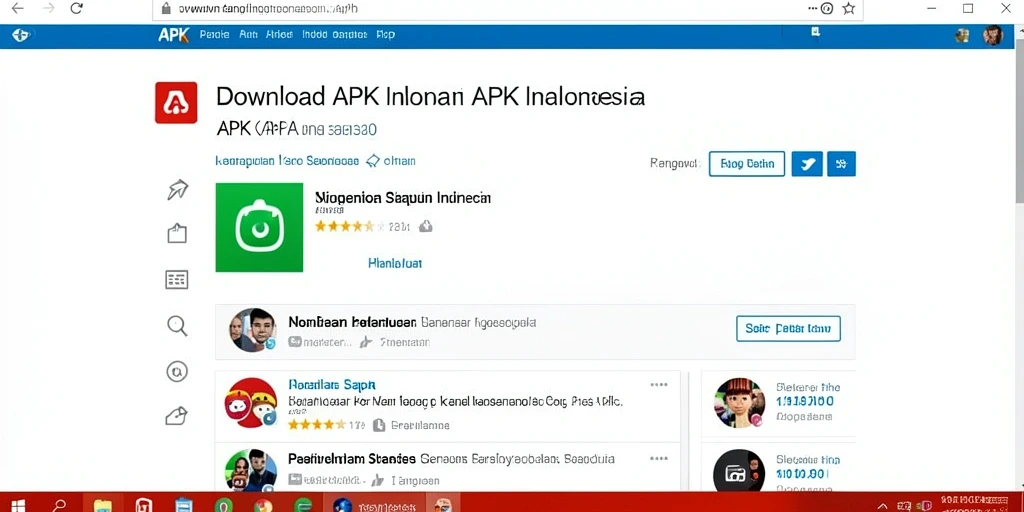Bookmark page with star icon
The width and height of the screenshot is (1024, 512).
(x=848, y=8)
